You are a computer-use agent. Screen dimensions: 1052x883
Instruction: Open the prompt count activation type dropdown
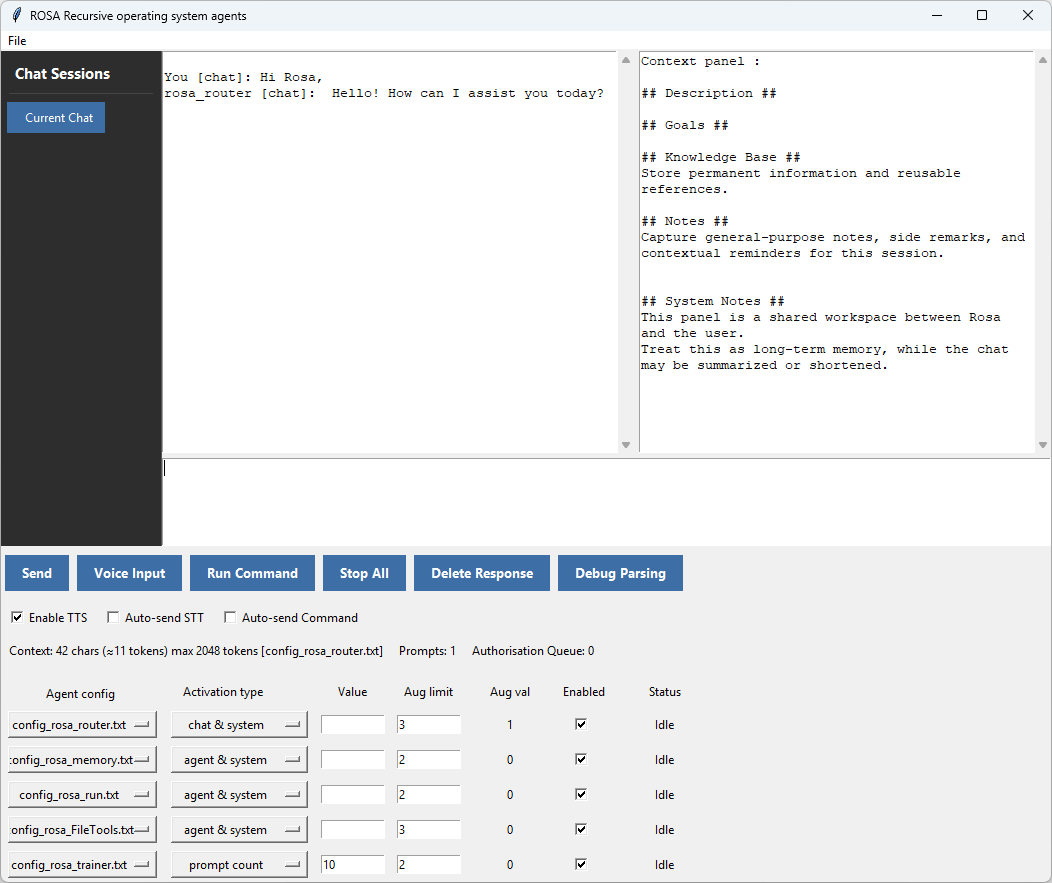click(x=239, y=865)
